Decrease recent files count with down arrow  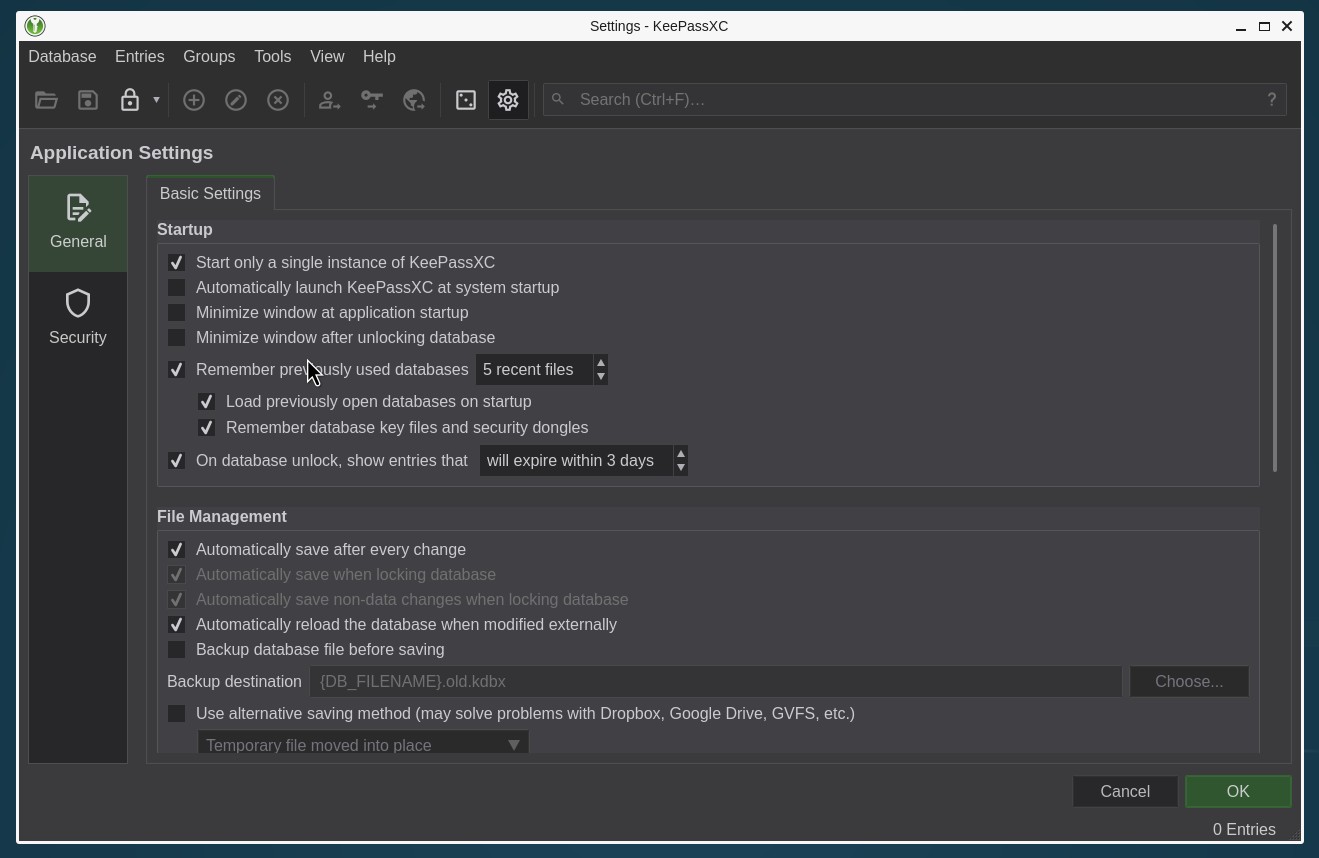[600, 377]
